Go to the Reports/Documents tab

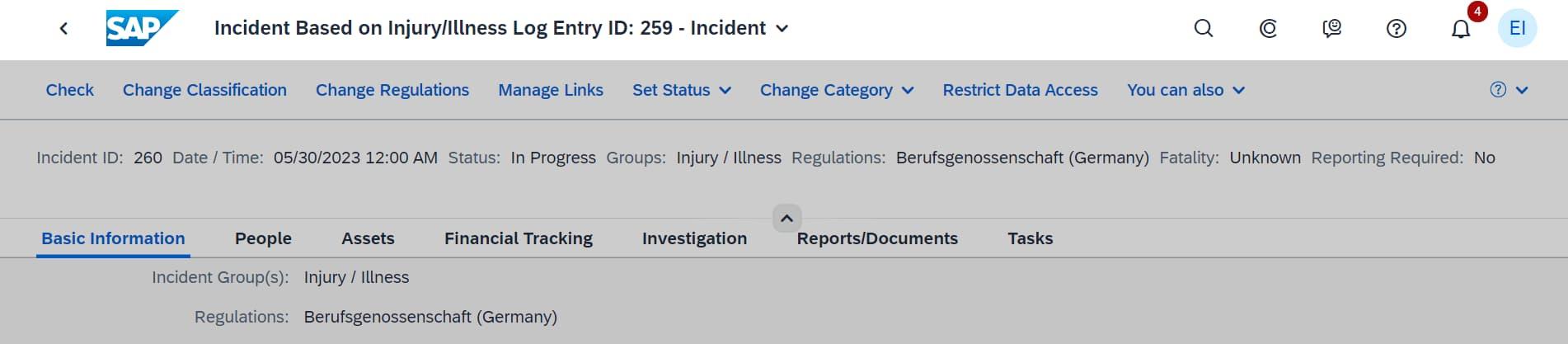coord(877,238)
